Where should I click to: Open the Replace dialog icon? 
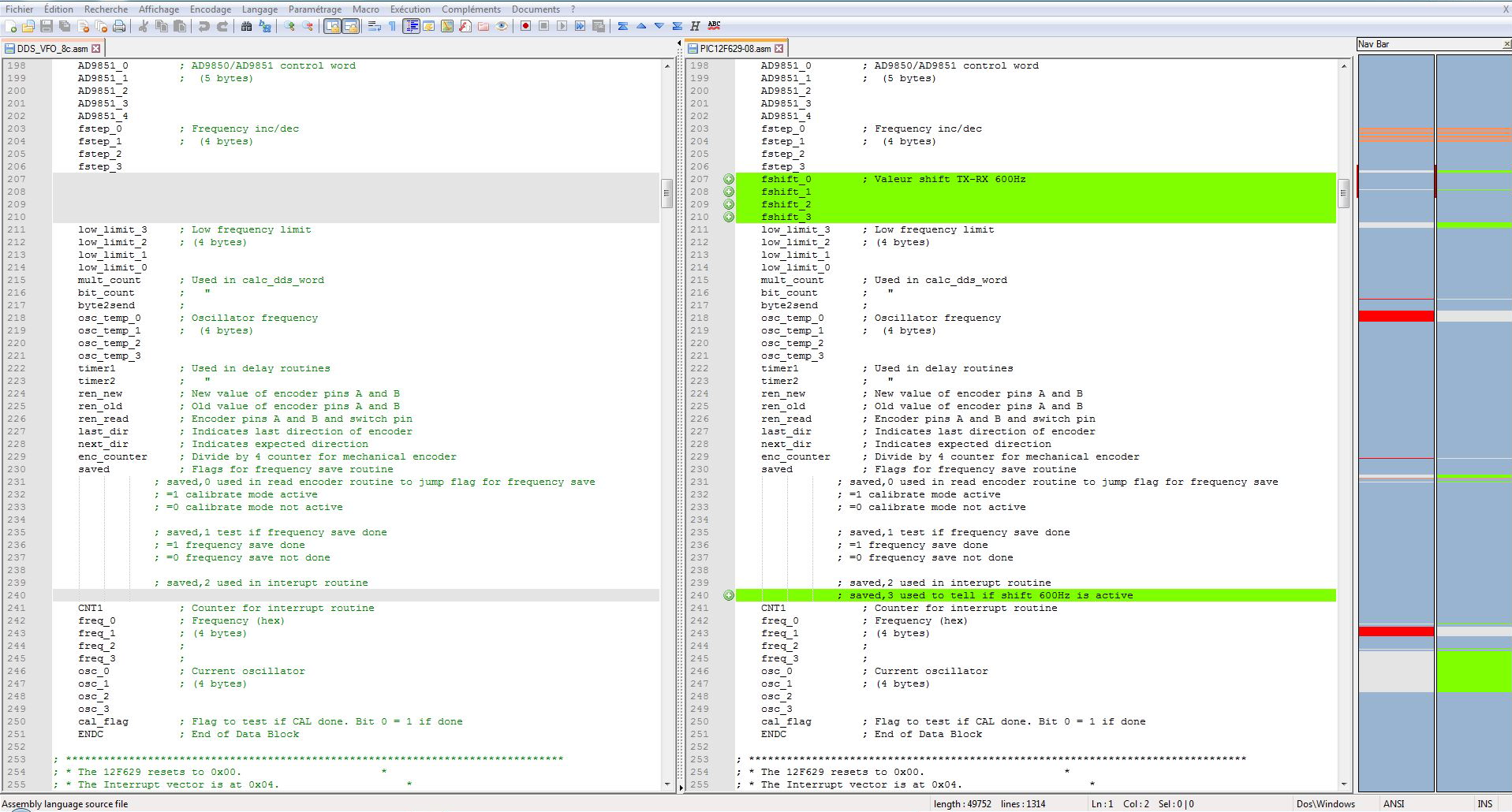264,26
